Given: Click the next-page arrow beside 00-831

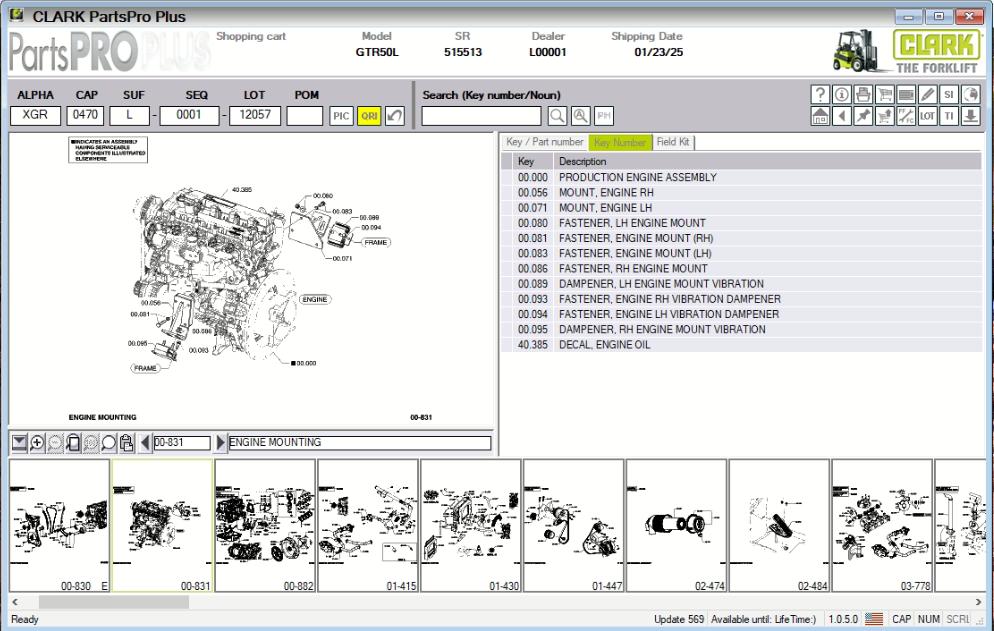Looking at the screenshot, I should pos(220,441).
